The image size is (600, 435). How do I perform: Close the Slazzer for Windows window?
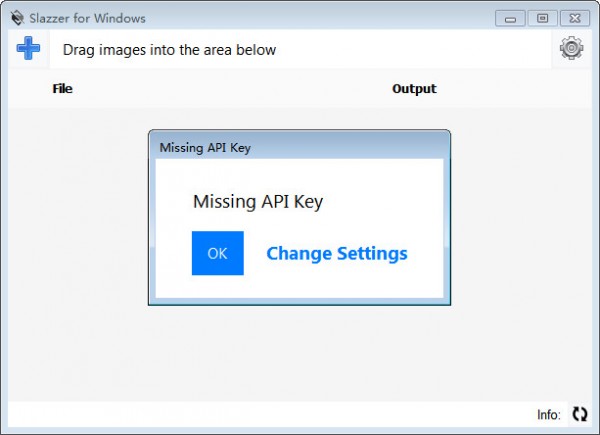(x=574, y=18)
